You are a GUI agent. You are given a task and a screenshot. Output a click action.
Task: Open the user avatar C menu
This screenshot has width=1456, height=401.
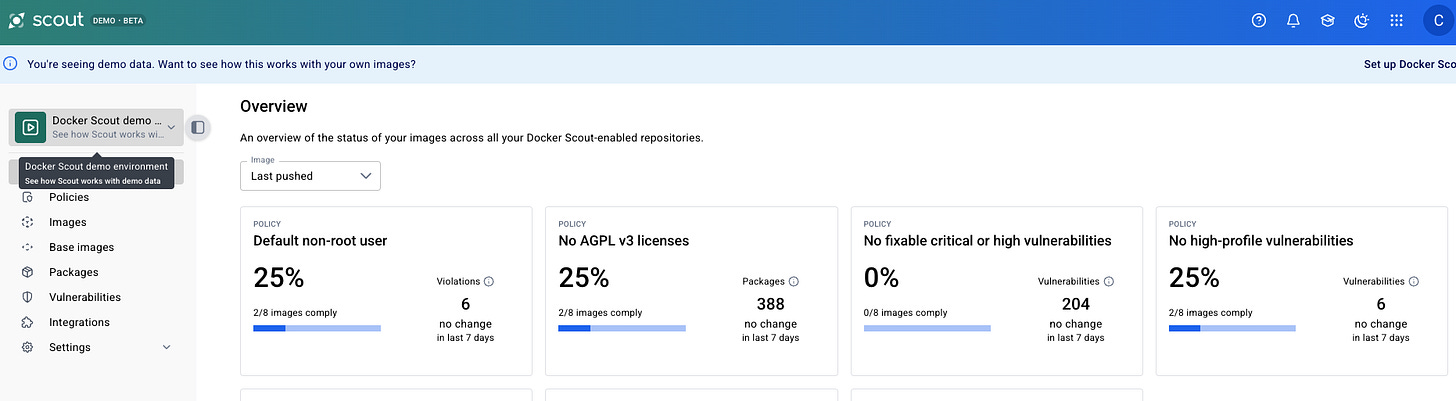[x=1438, y=21]
